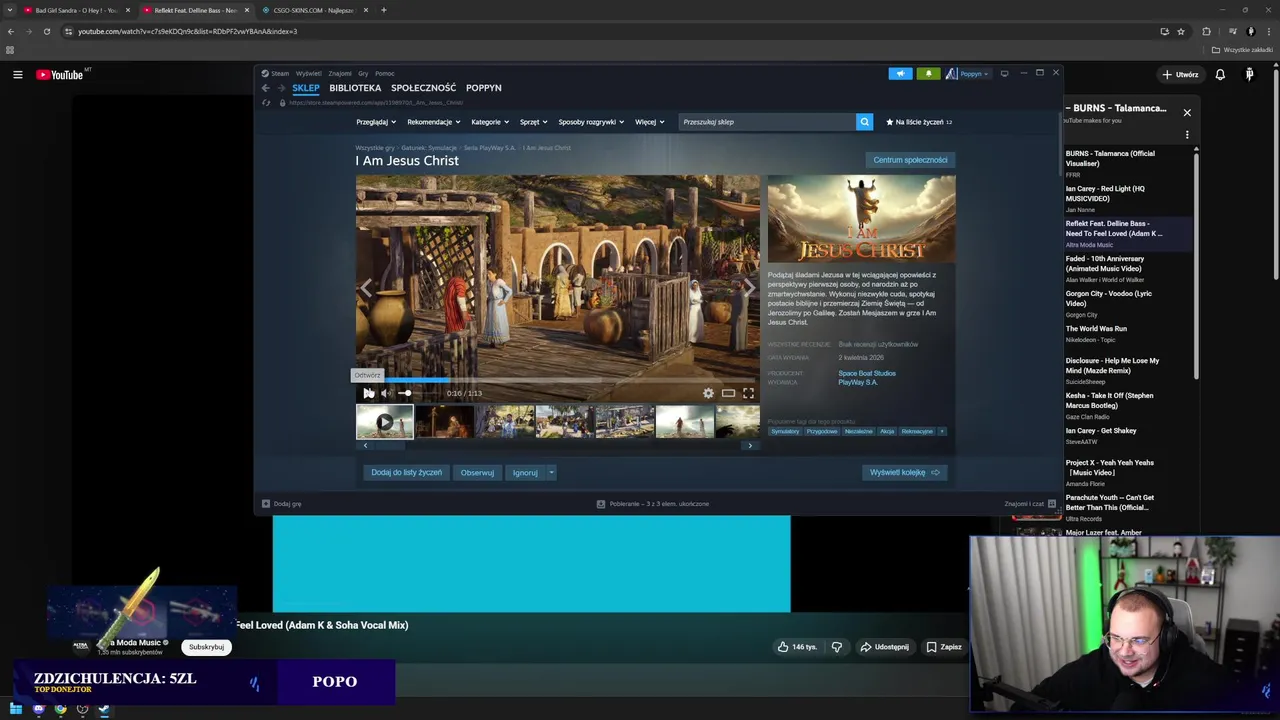This screenshot has height=720, width=1280.
Task: Go back in Steam navigation
Action: (x=266, y=88)
